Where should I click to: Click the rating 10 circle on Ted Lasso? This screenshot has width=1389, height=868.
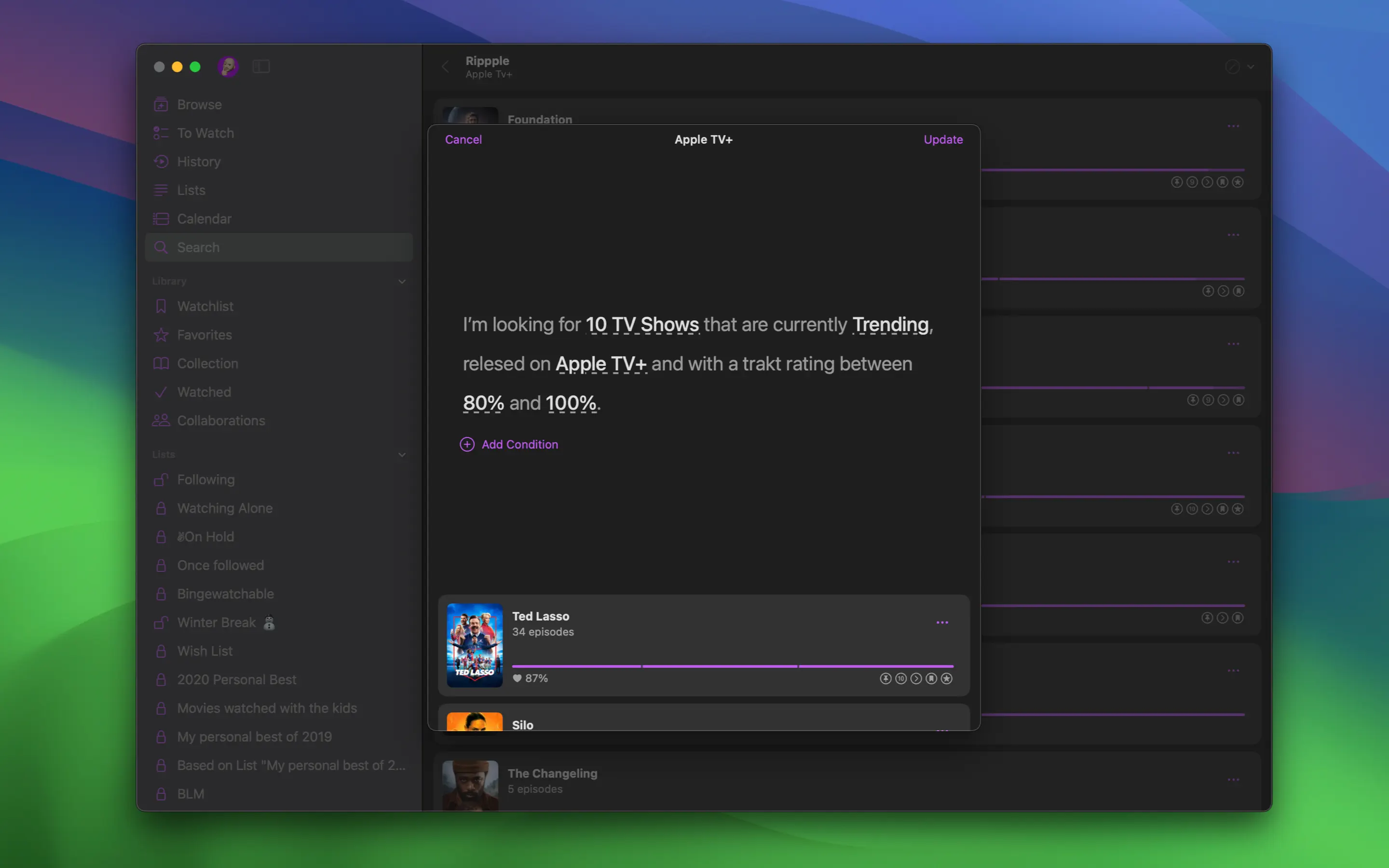pyautogui.click(x=901, y=678)
